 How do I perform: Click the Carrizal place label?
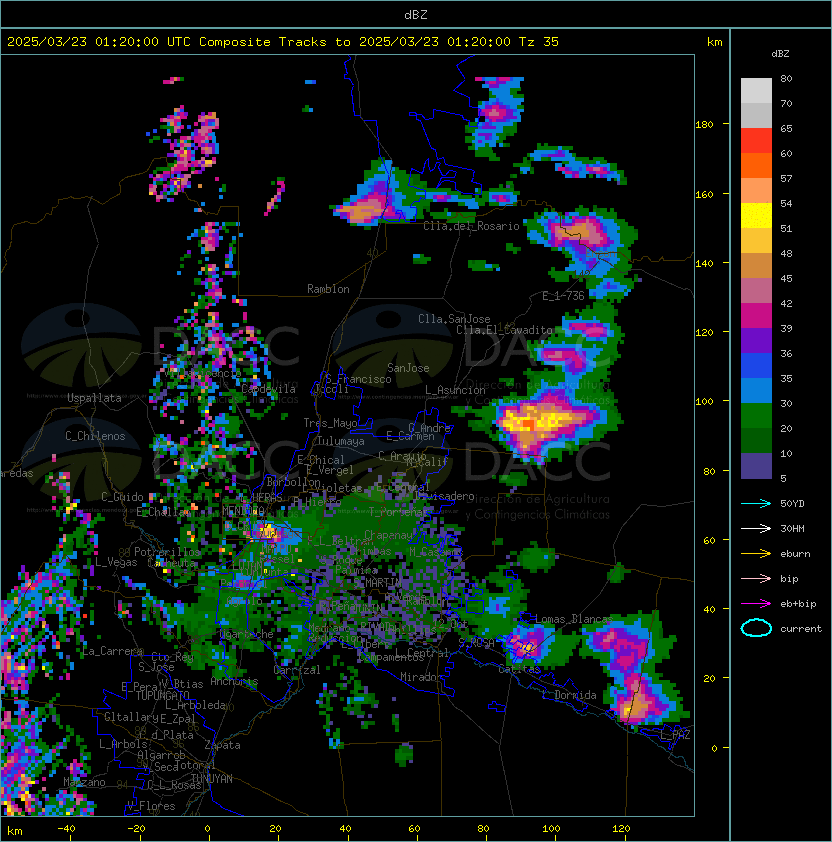[297, 670]
